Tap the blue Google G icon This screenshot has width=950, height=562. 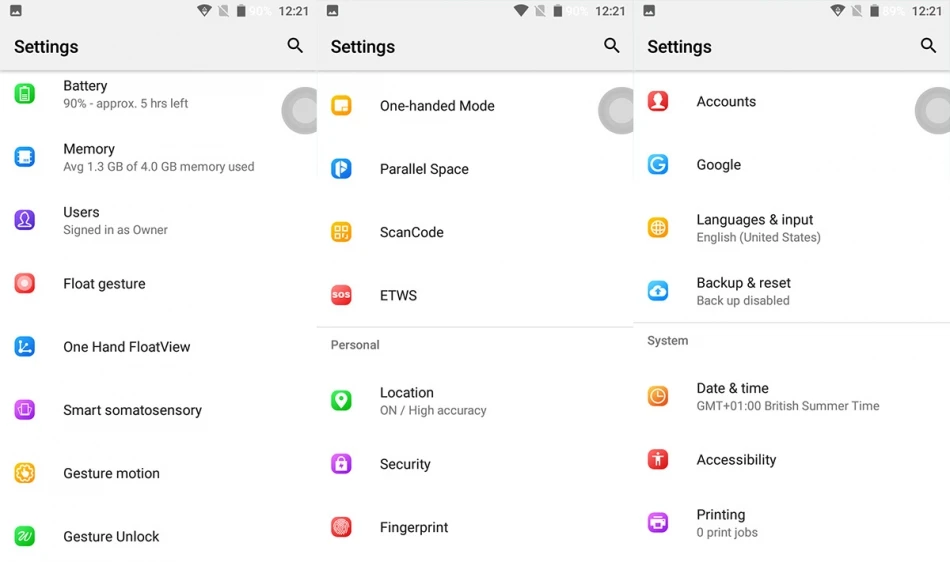point(657,164)
